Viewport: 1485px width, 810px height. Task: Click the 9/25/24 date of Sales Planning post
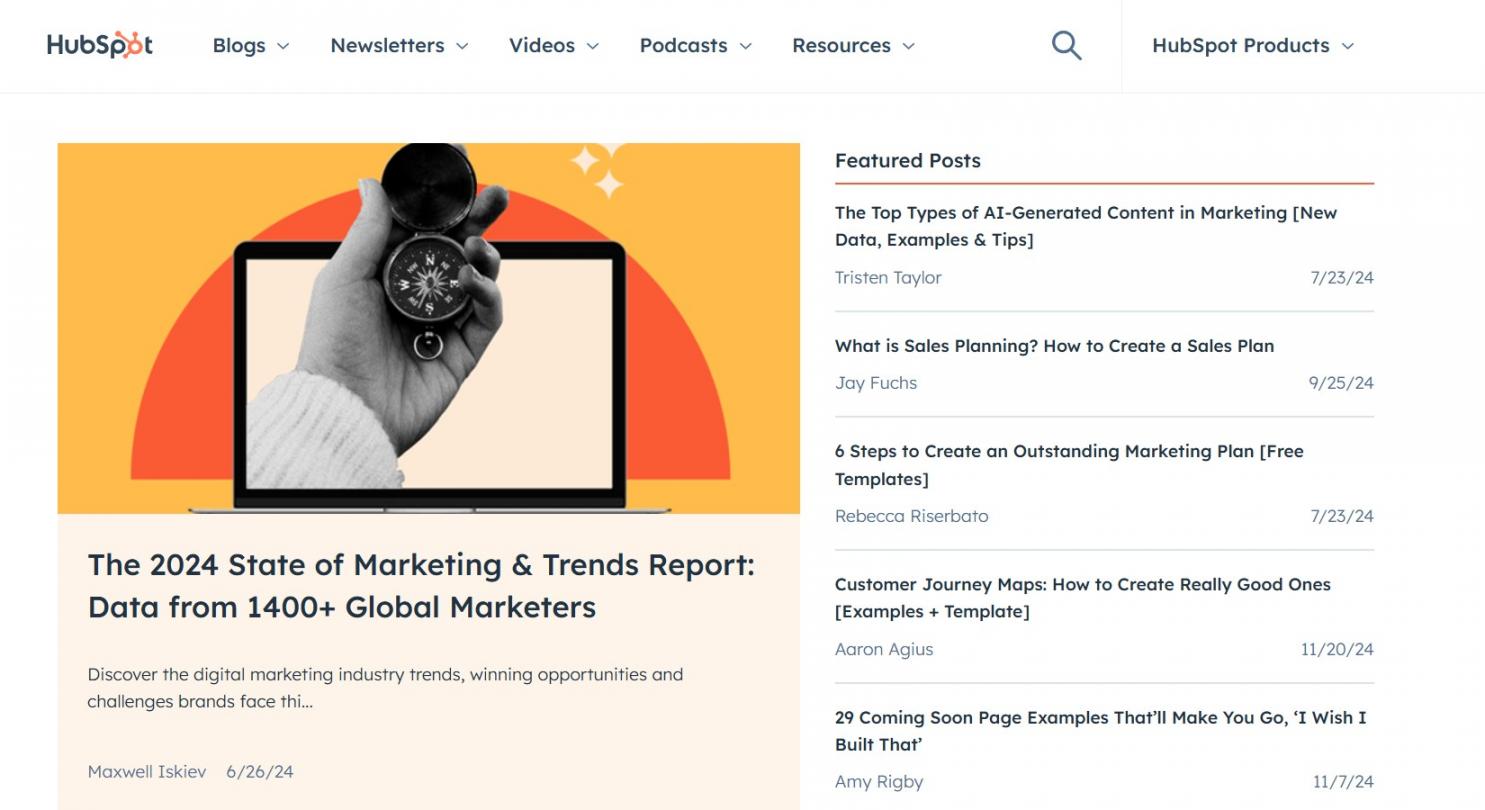click(x=1341, y=383)
